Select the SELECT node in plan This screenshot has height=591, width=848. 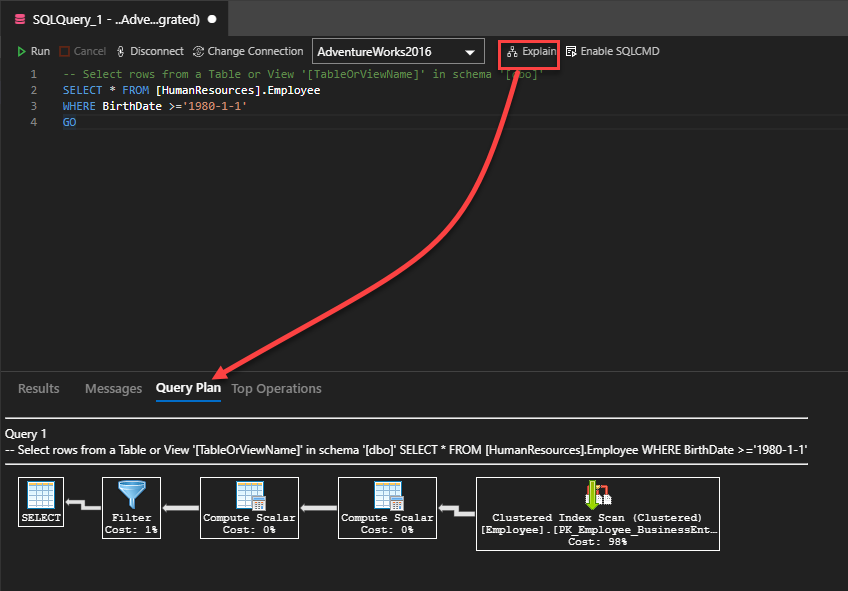pyautogui.click(x=41, y=502)
